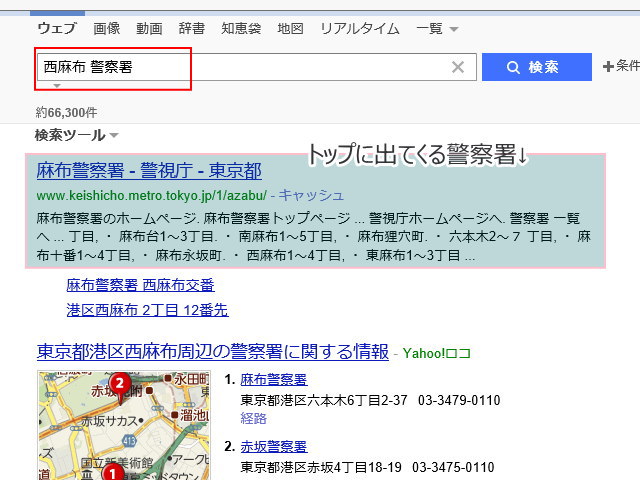The width and height of the screenshot is (640, 480).
Task: Open the キャッシュ cached page link
Action: pos(312,194)
